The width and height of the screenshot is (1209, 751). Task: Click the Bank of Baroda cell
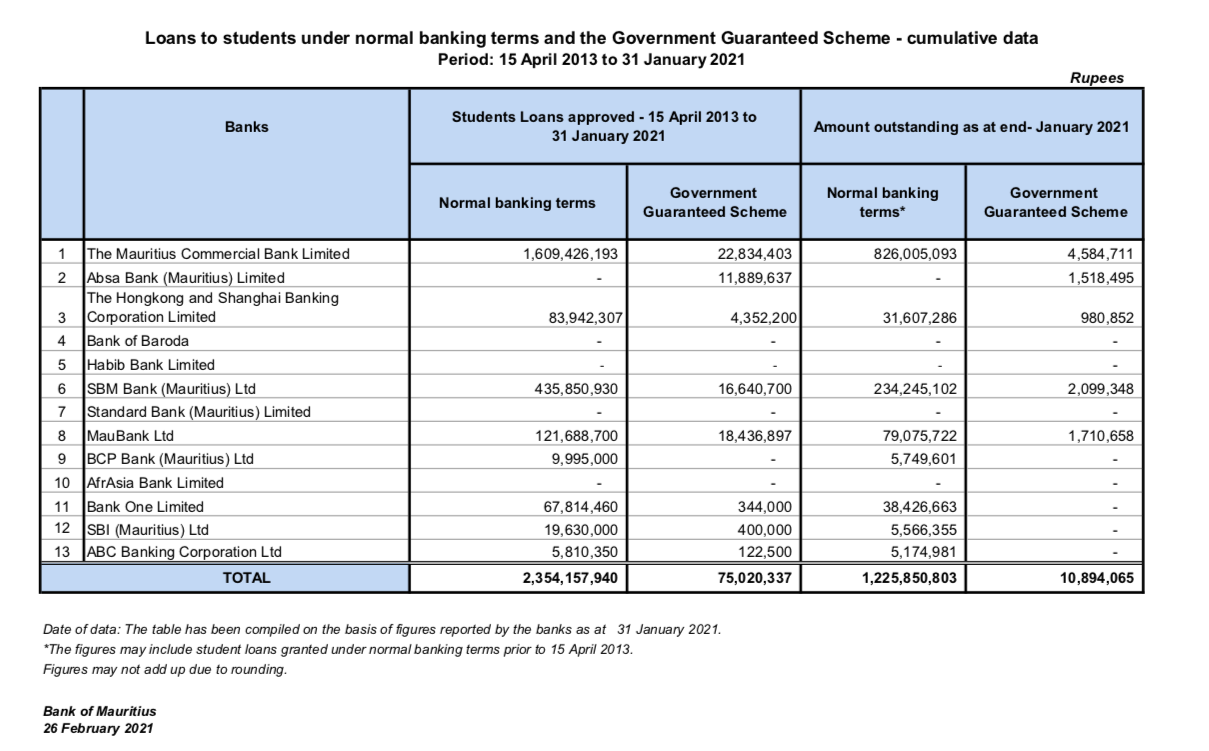pyautogui.click(x=138, y=341)
